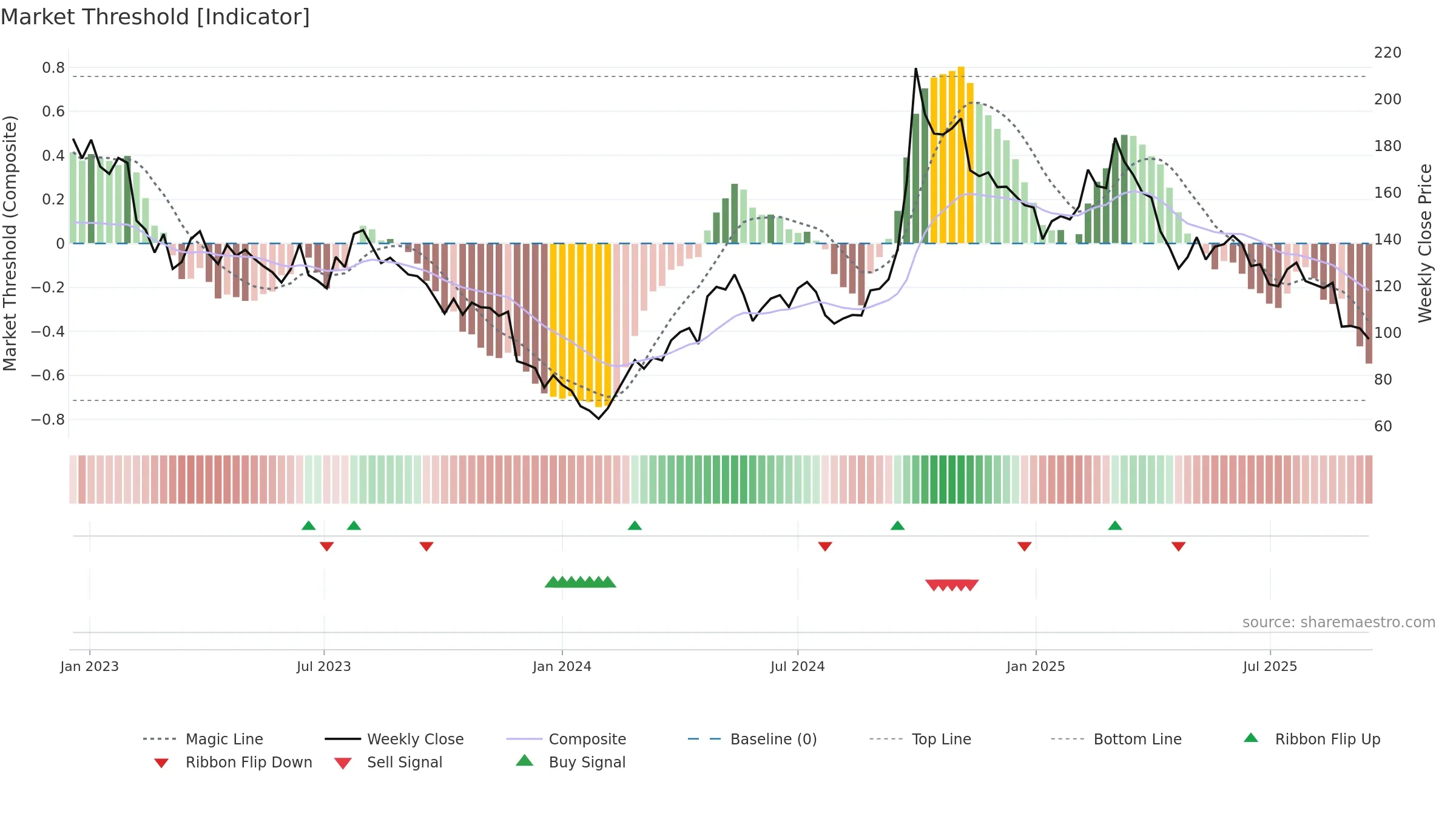Toggle Ribbon Flip Down legend entry
Image resolution: width=1456 pixels, height=819 pixels.
[x=233, y=762]
